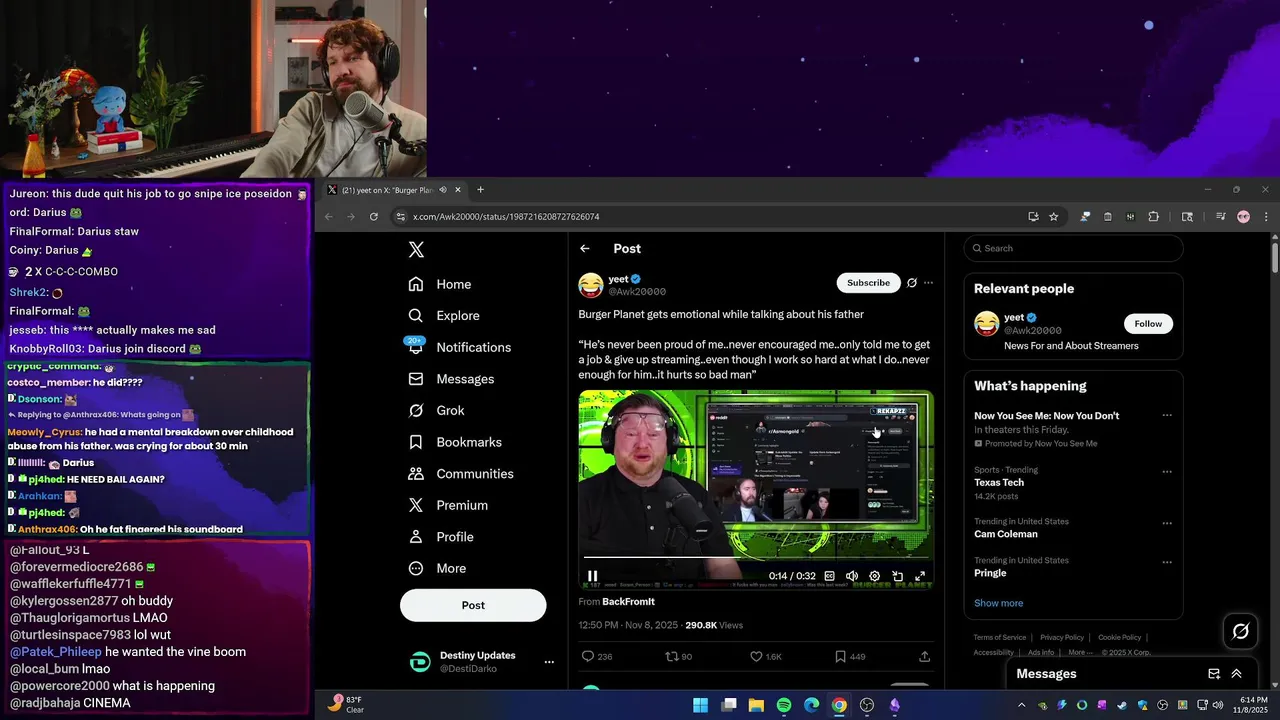Open Communities from the sidebar

460,474
